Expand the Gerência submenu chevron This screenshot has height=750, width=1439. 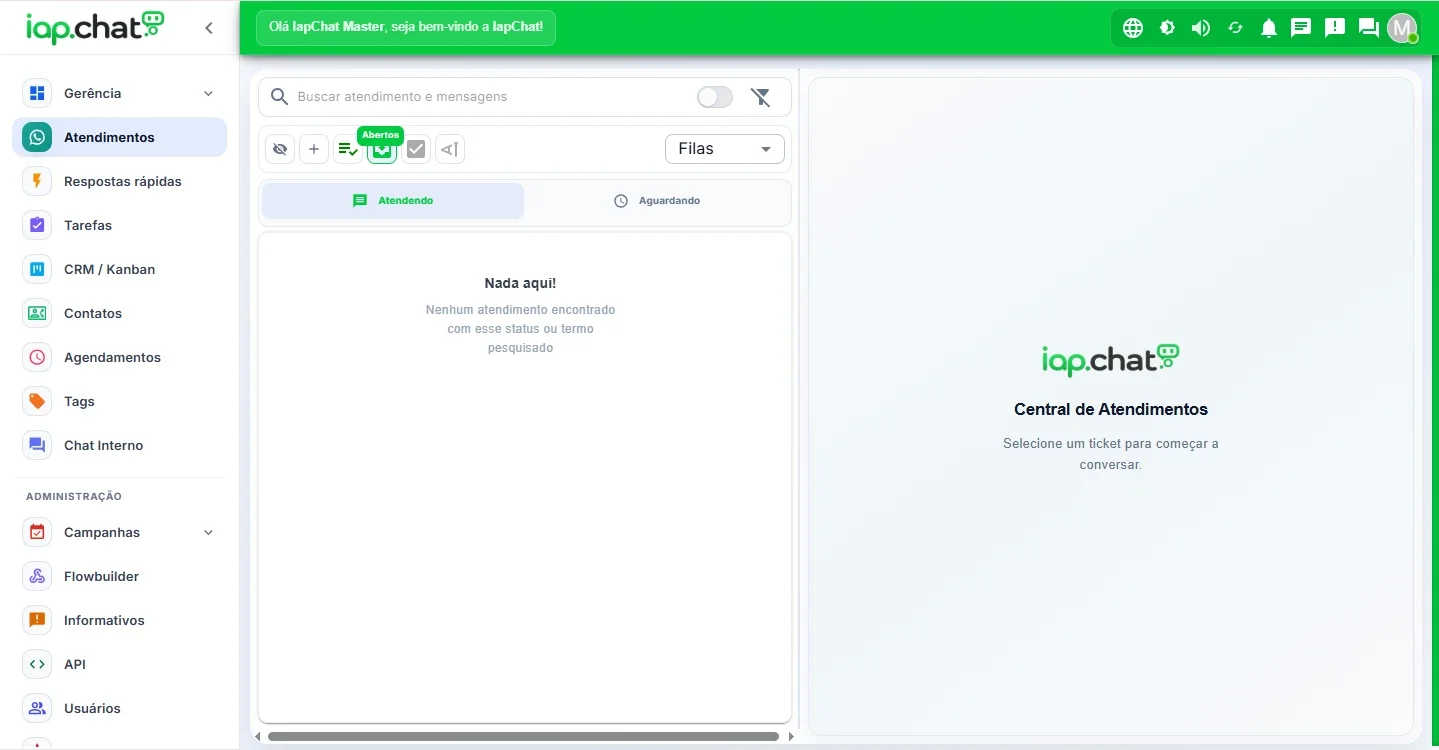(208, 93)
